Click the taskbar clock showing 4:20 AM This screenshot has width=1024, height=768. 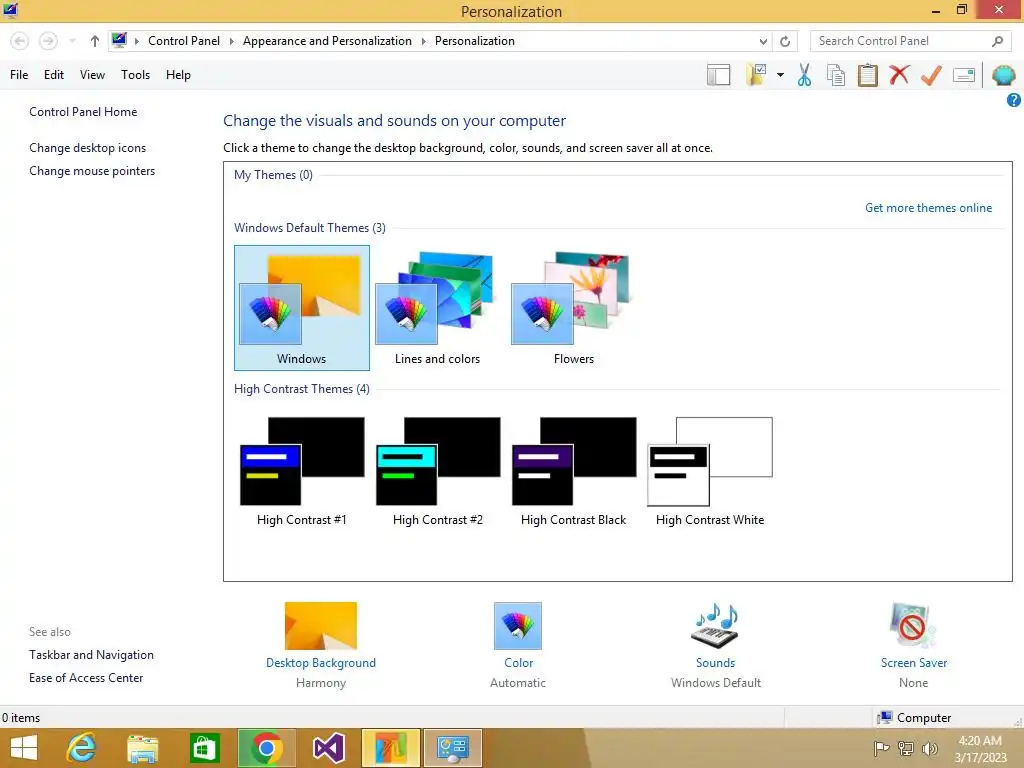980,748
